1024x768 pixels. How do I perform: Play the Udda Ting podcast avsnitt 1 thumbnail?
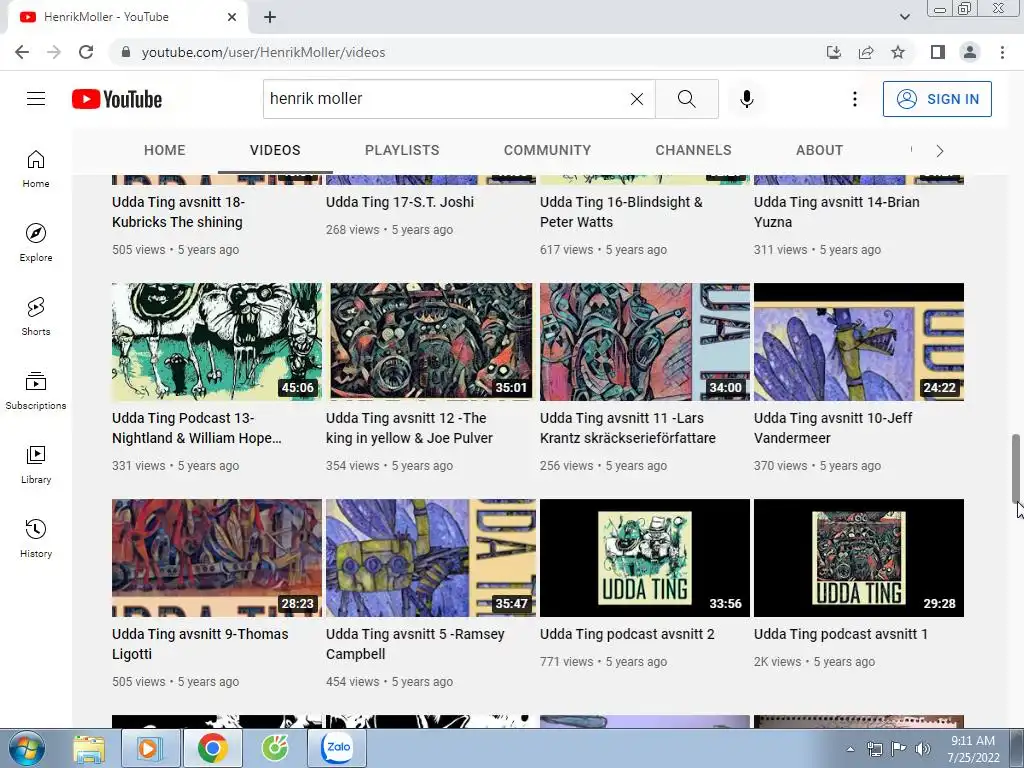(x=859, y=558)
